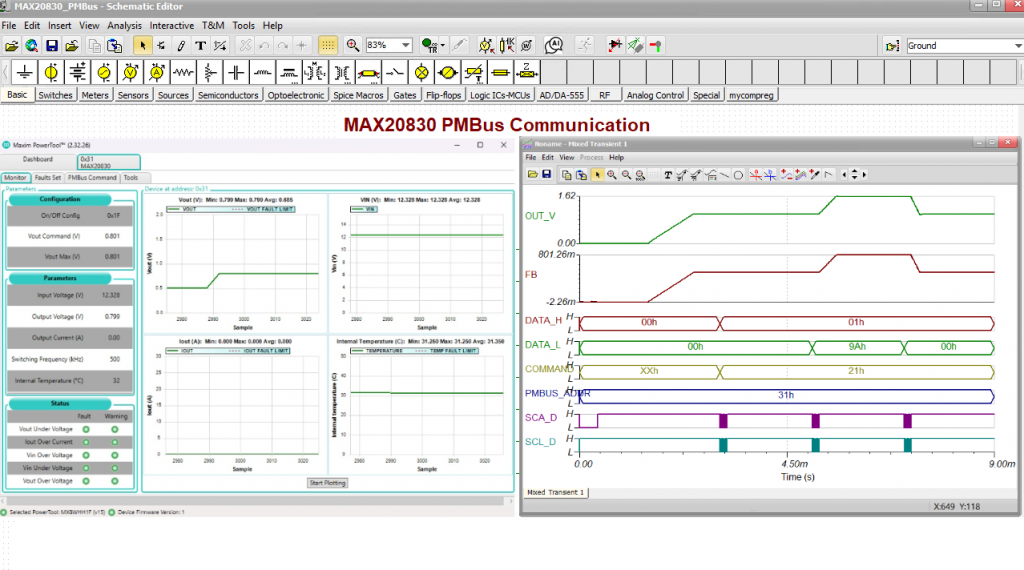Select the resistor component icon

pyautogui.click(x=182, y=73)
